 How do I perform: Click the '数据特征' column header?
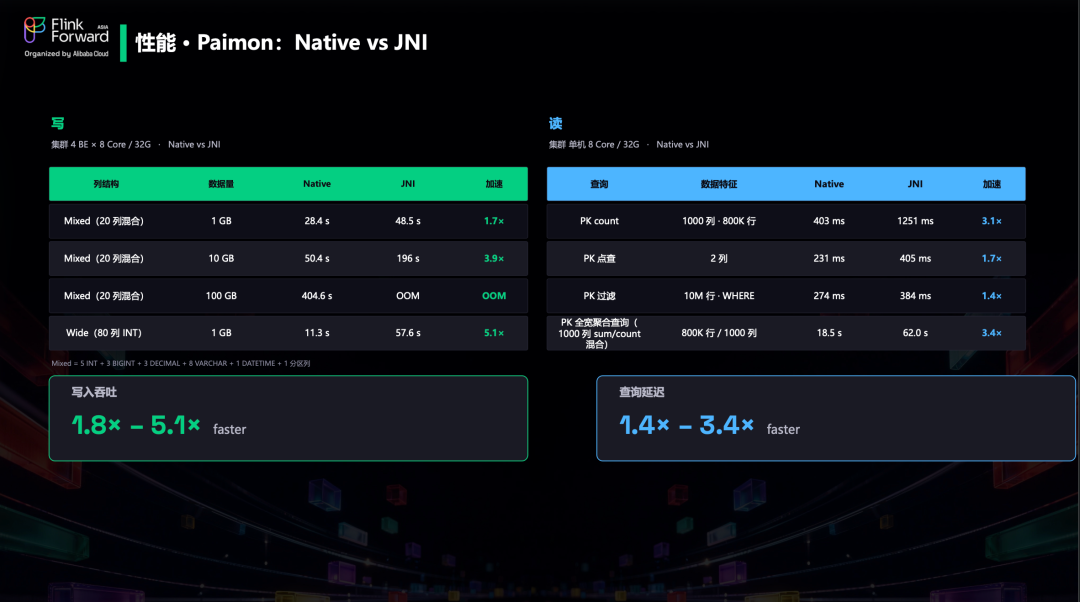click(x=718, y=184)
